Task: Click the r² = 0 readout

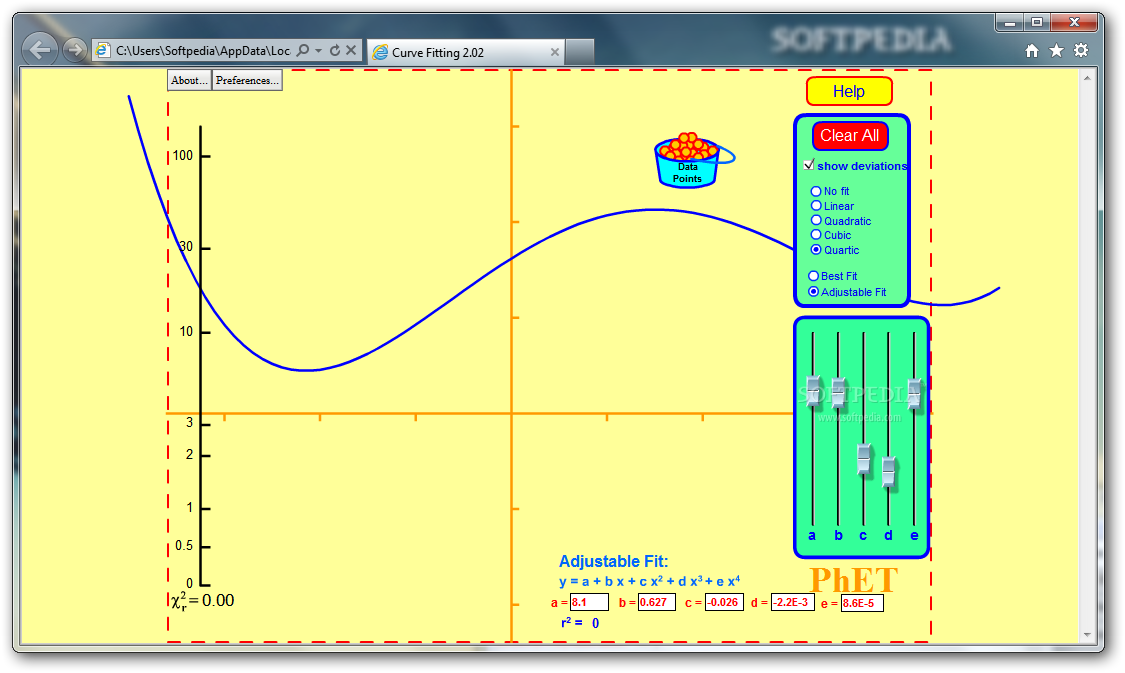Action: pyautogui.click(x=580, y=623)
